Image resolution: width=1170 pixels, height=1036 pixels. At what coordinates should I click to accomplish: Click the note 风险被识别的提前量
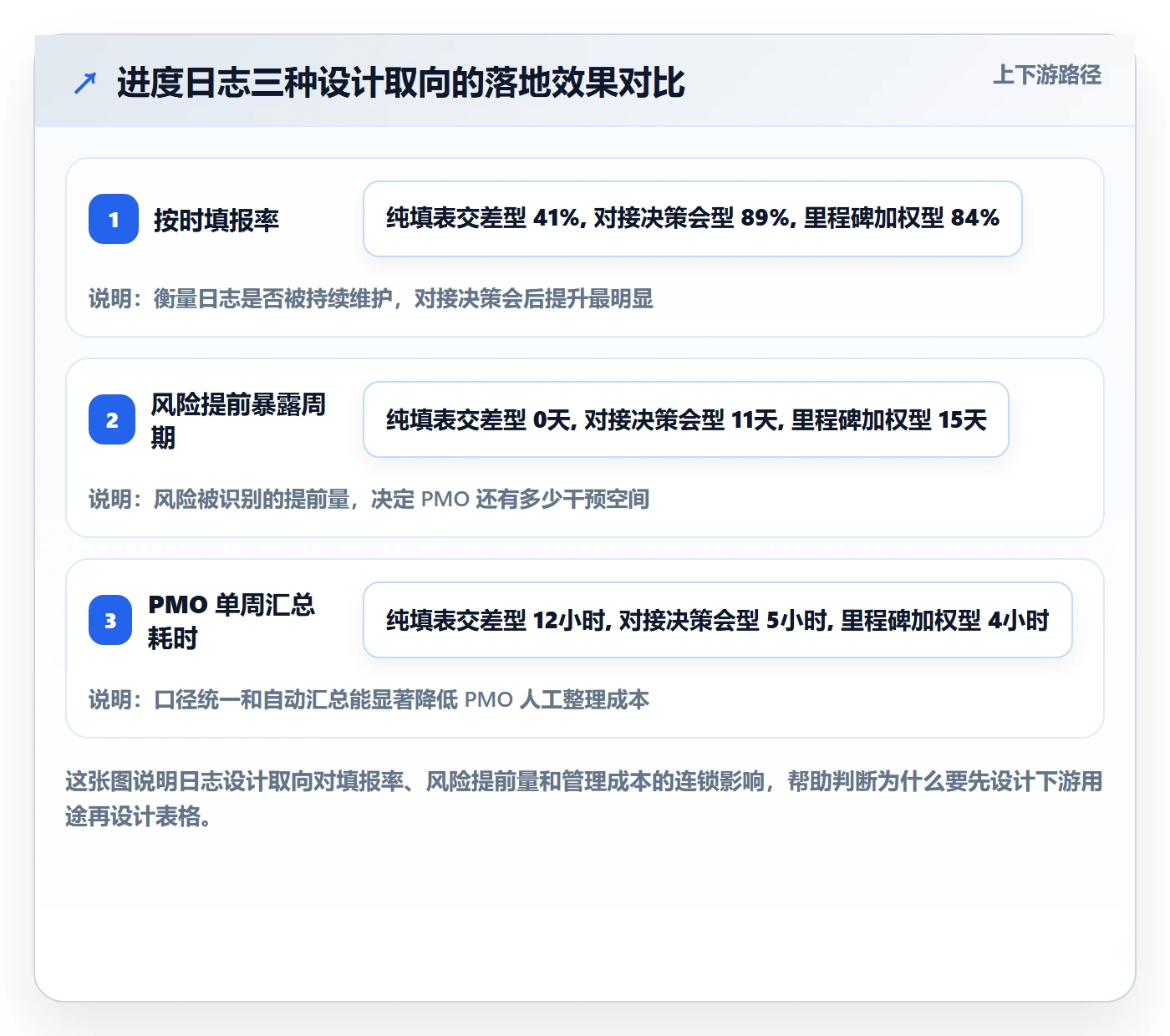point(369,499)
